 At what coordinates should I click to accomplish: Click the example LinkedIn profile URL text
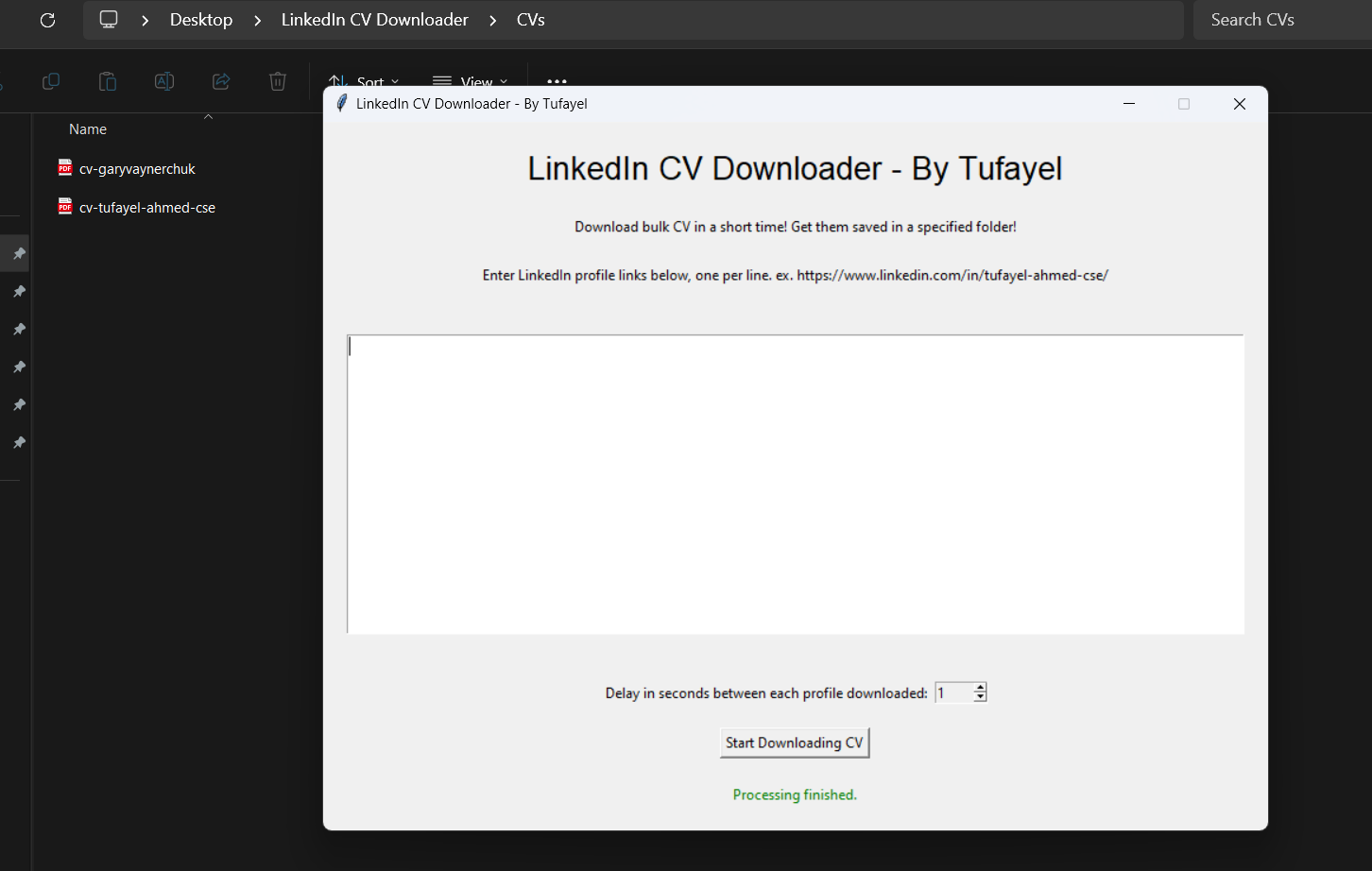[952, 276]
